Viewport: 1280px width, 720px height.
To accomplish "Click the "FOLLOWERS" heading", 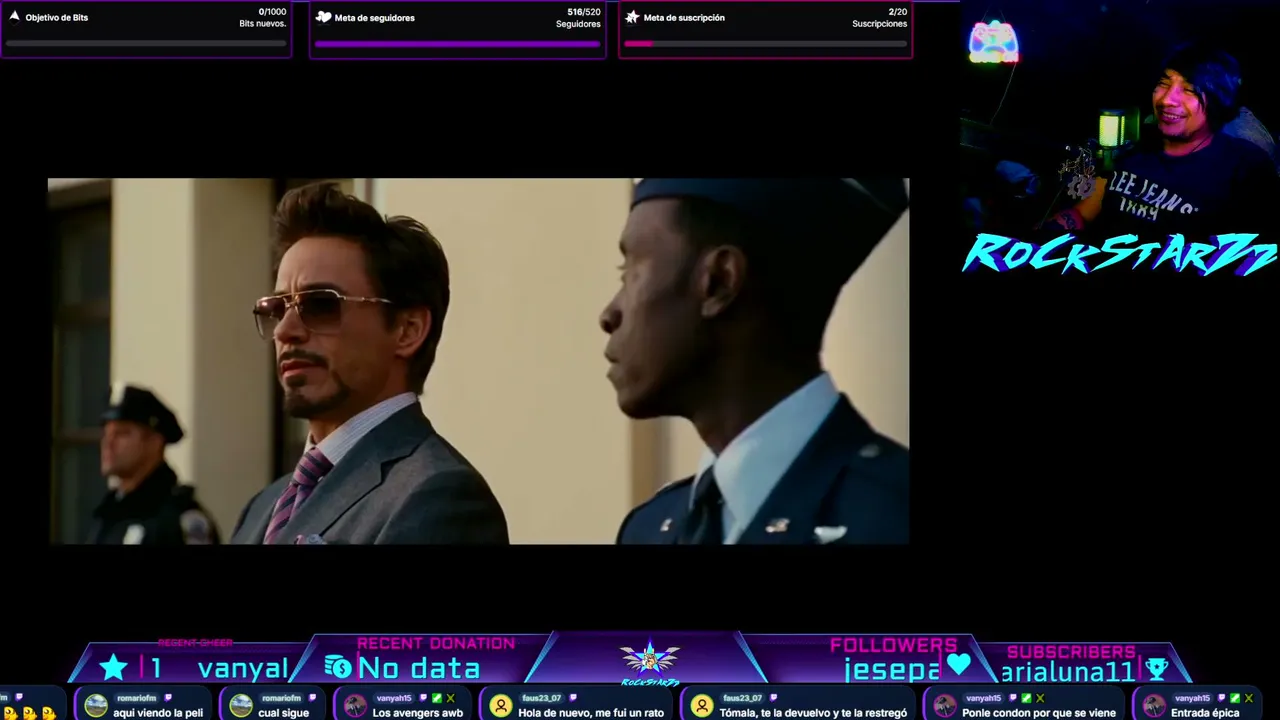I will click(894, 645).
